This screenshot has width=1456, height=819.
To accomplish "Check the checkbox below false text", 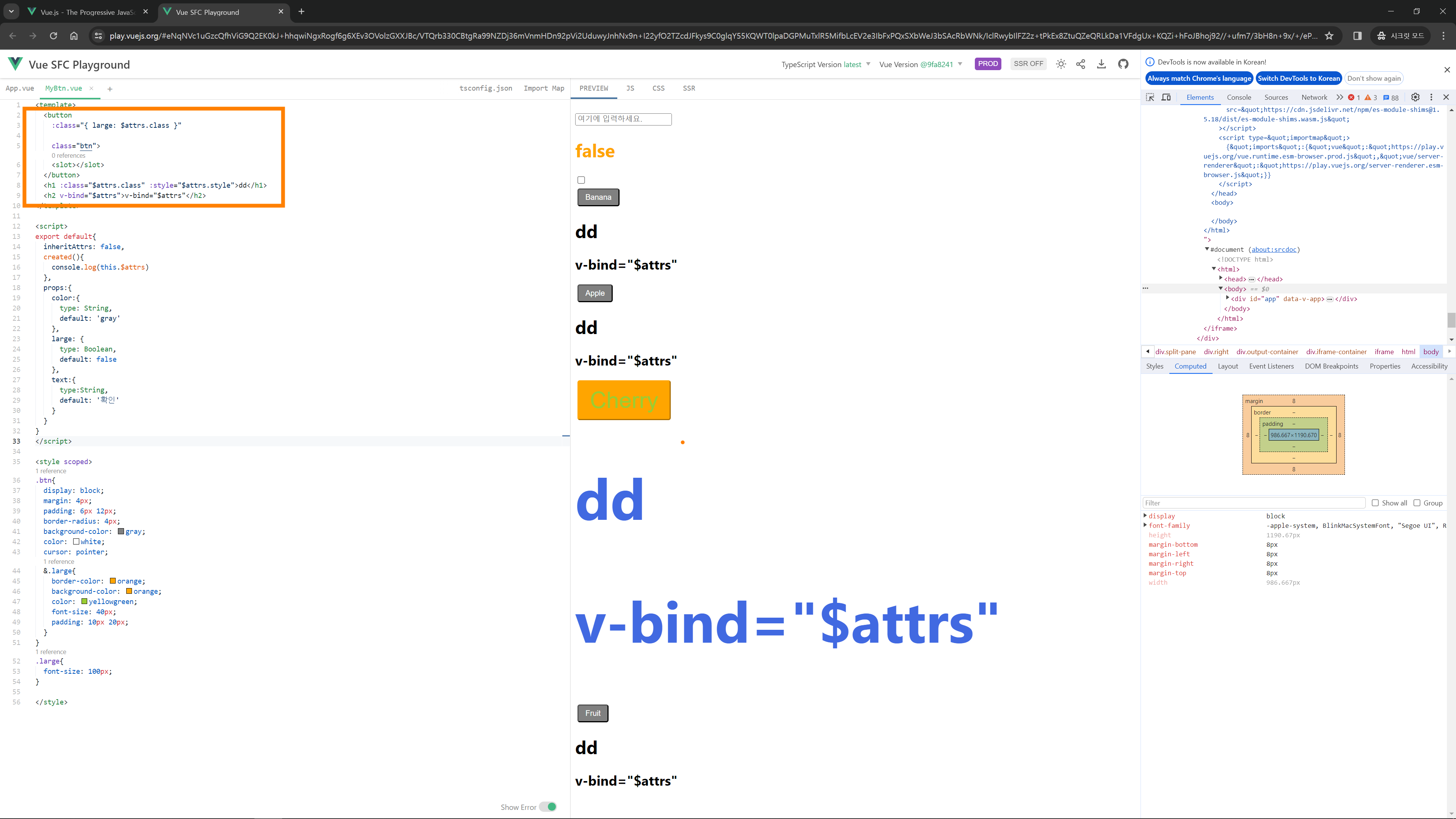I will [581, 180].
